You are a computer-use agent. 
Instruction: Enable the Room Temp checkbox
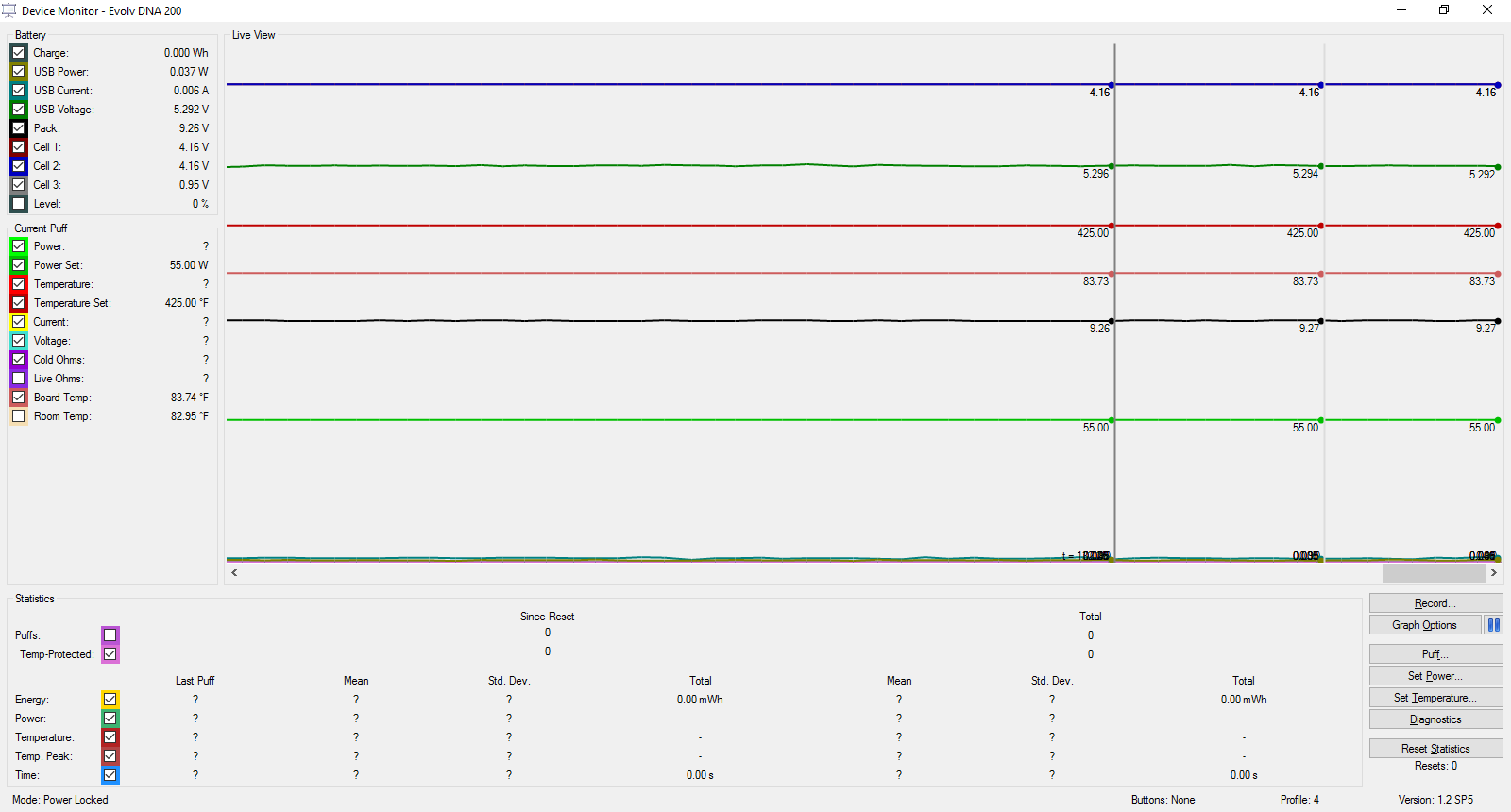(x=19, y=416)
